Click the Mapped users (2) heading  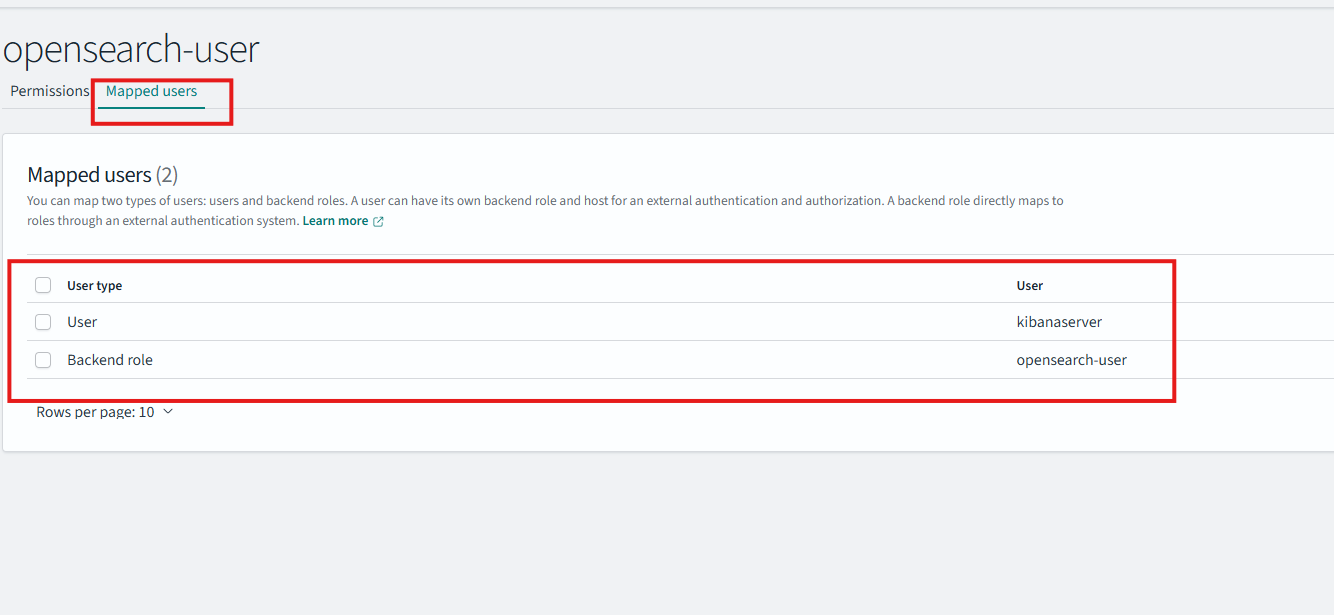click(x=102, y=175)
